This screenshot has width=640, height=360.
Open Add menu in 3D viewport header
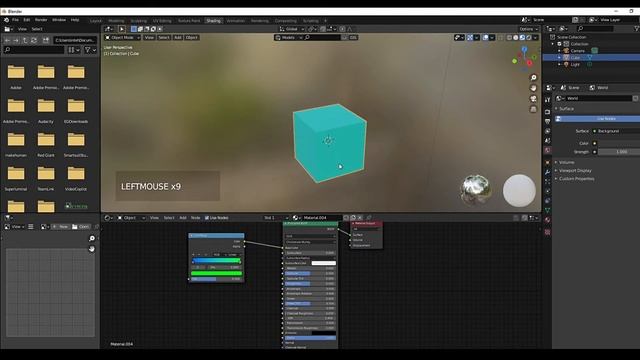click(x=178, y=38)
